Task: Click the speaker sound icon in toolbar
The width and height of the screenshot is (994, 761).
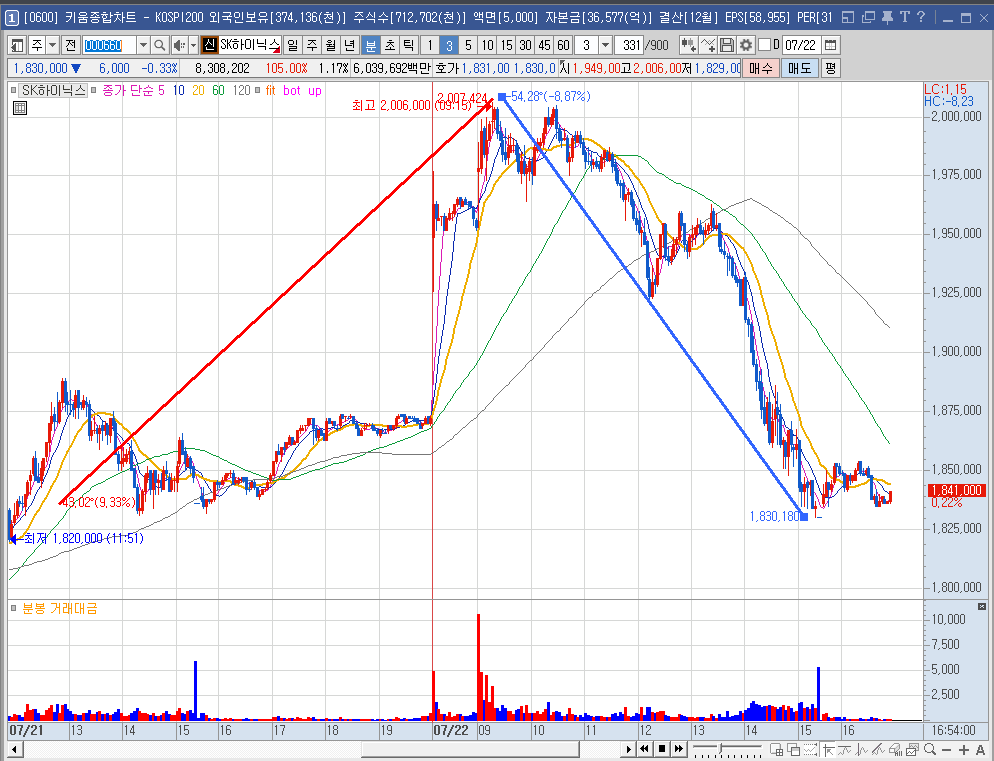Action: pos(179,45)
